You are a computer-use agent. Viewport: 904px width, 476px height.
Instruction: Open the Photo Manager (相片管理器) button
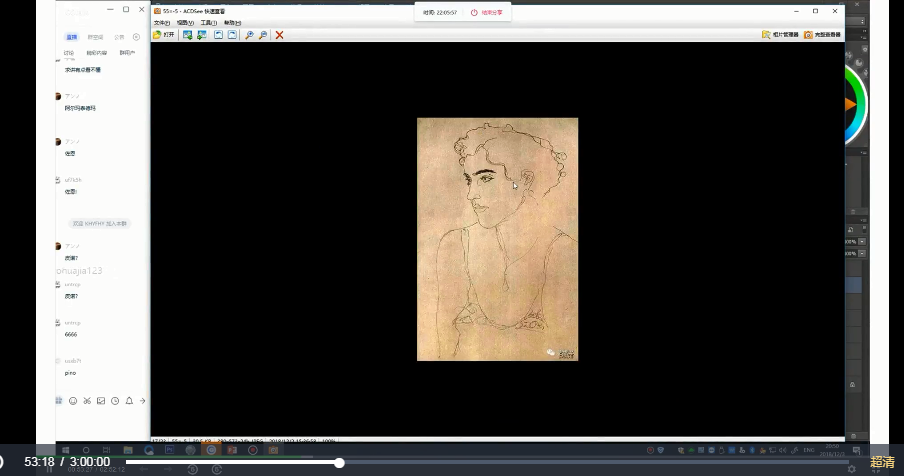pos(780,35)
